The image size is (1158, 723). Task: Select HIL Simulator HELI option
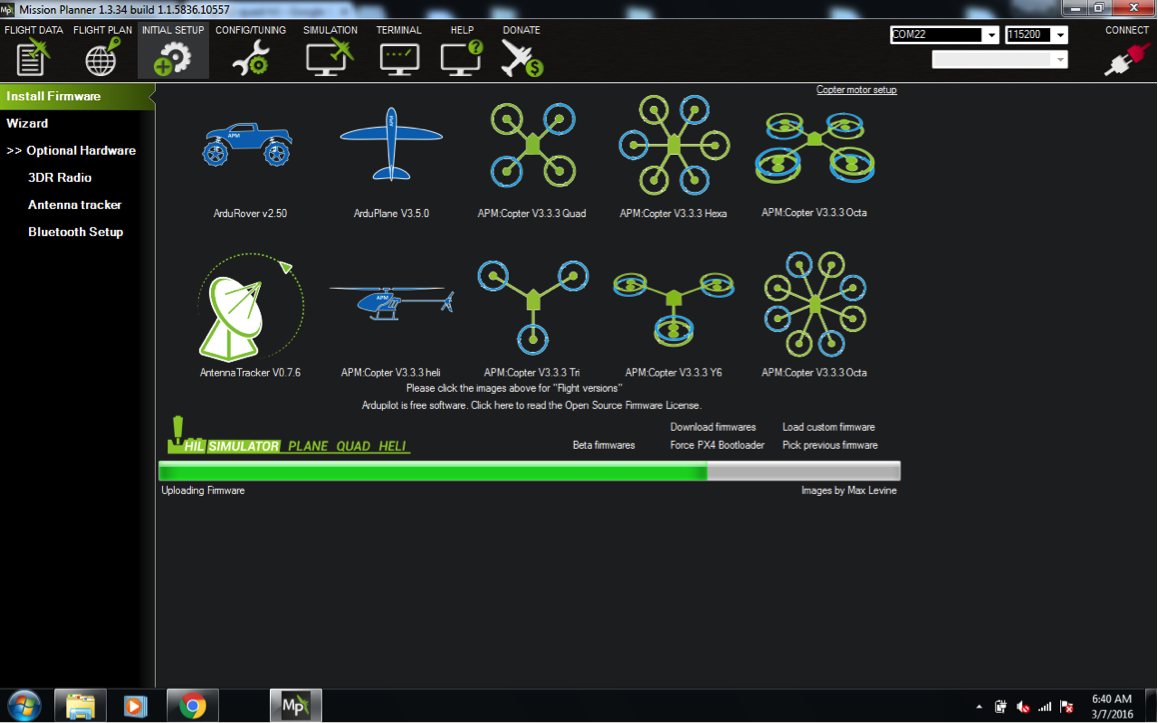click(392, 446)
